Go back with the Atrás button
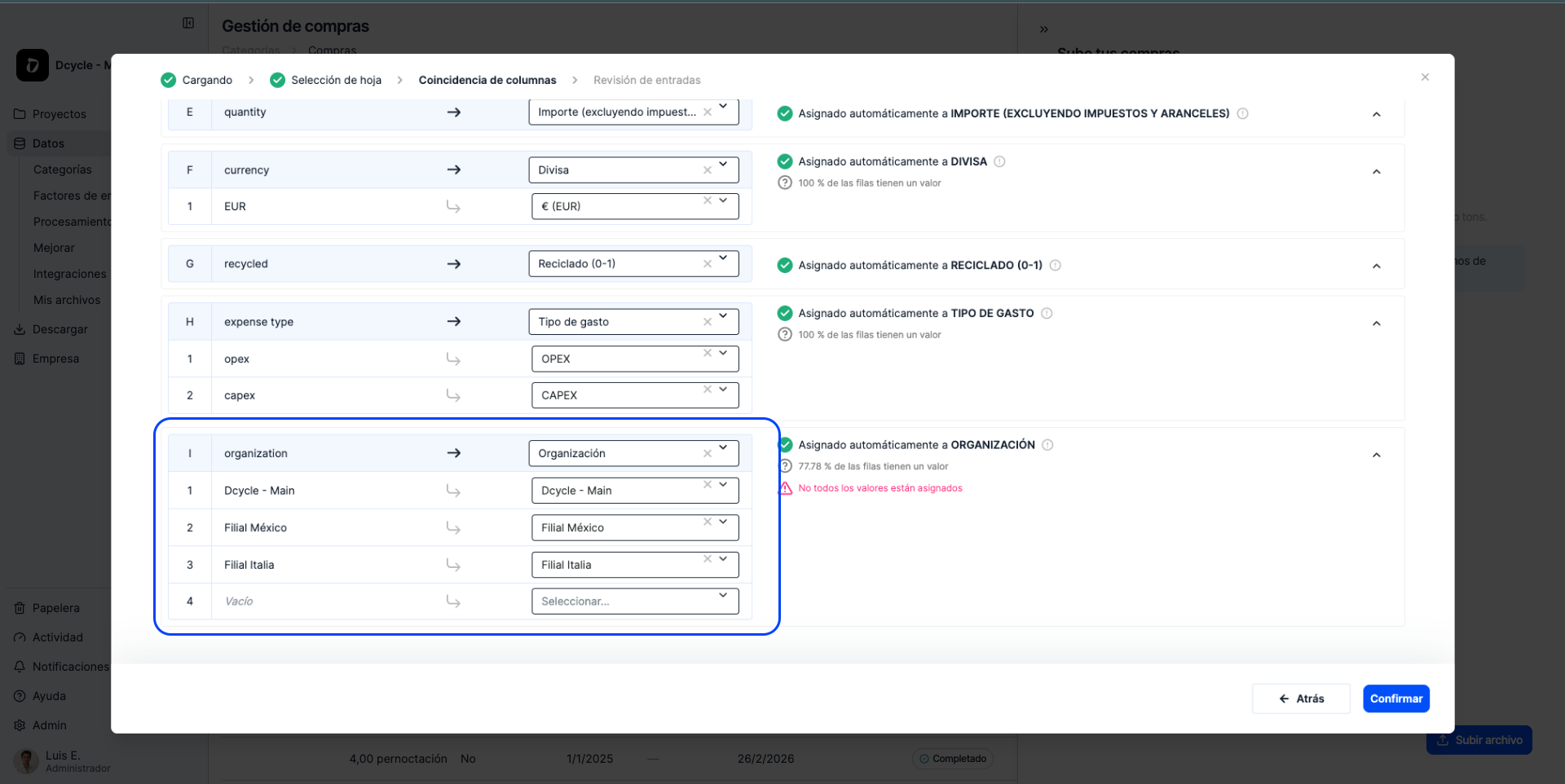 click(x=1301, y=698)
